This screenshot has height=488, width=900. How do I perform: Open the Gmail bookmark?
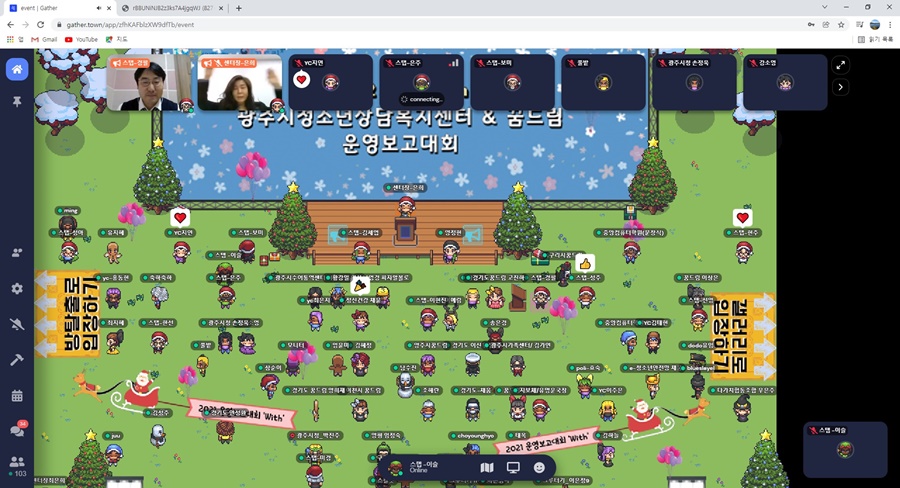tap(44, 40)
